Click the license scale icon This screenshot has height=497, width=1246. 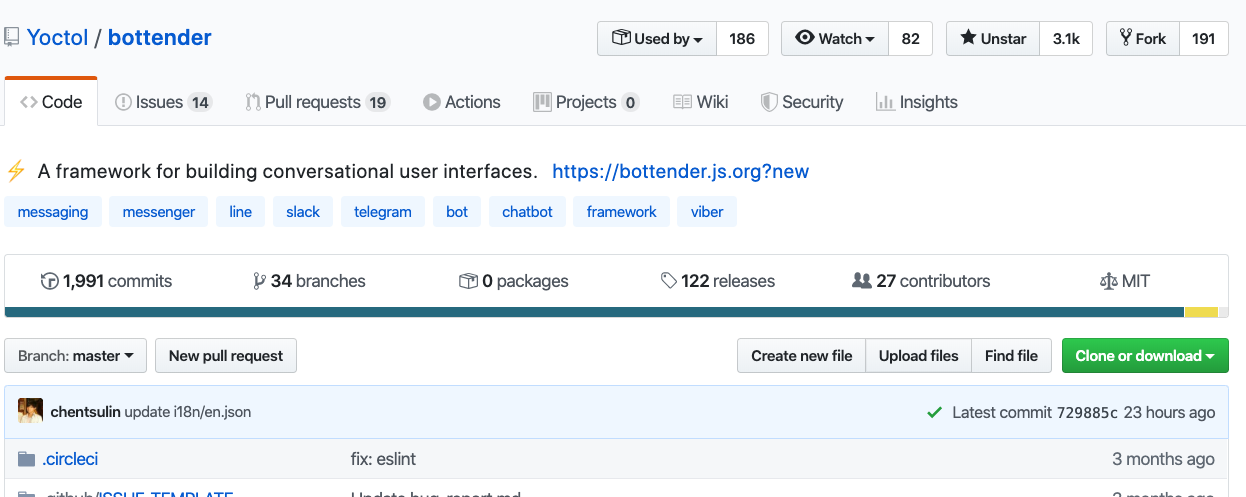(1108, 282)
